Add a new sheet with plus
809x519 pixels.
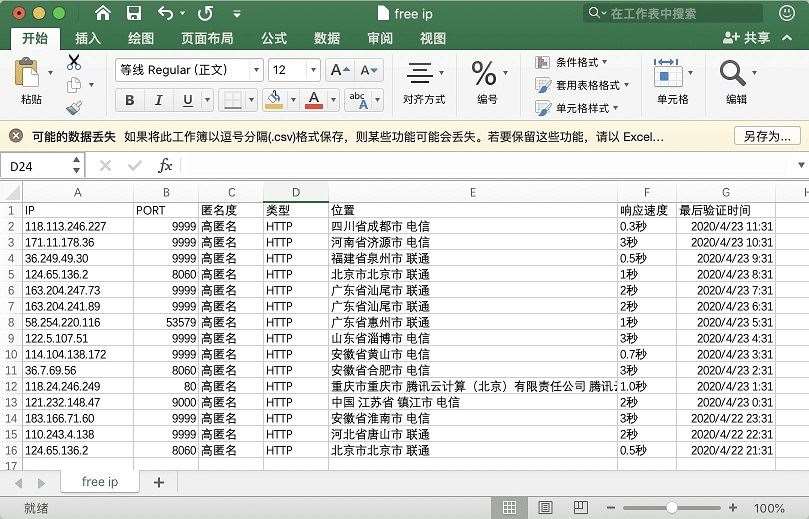pos(159,482)
